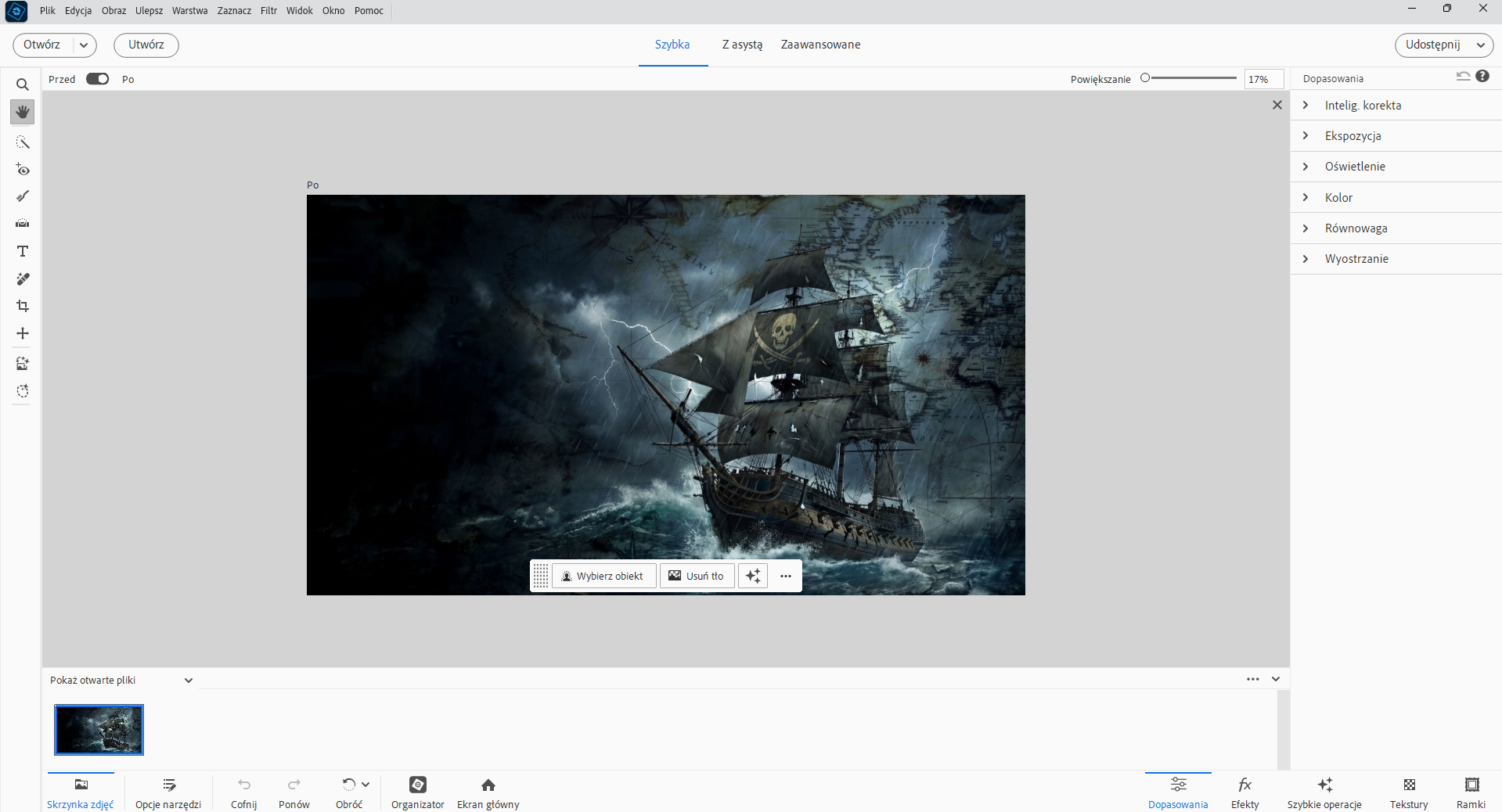Select the Hand tool
The height and width of the screenshot is (812, 1502).
click(x=23, y=112)
